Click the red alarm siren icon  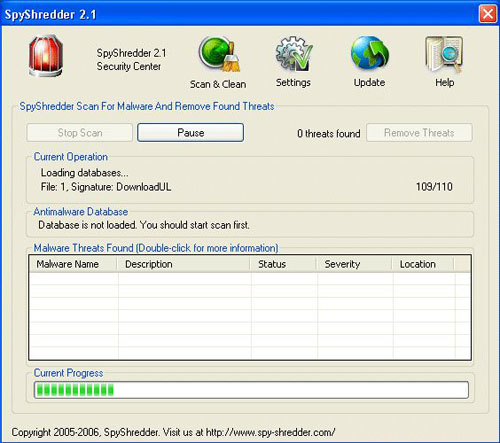[x=45, y=56]
